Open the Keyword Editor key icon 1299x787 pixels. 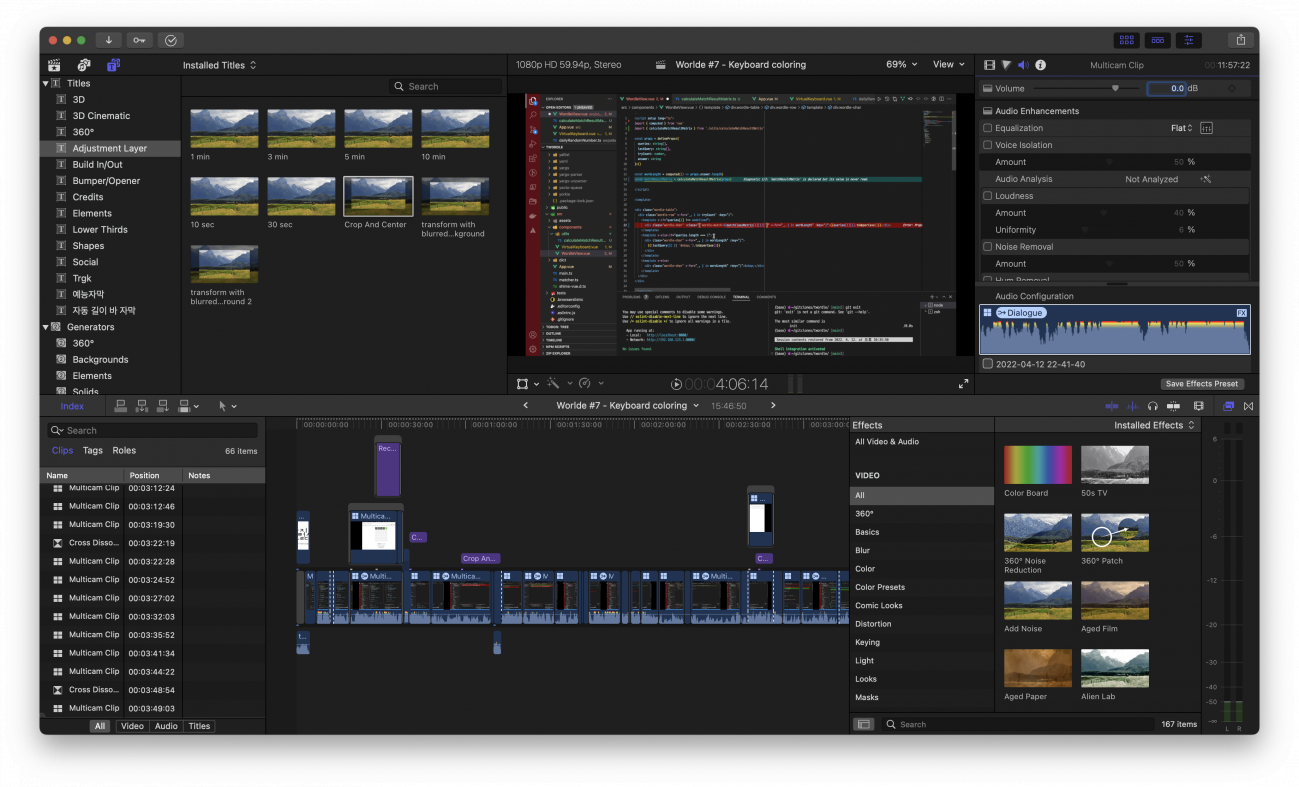(139, 40)
